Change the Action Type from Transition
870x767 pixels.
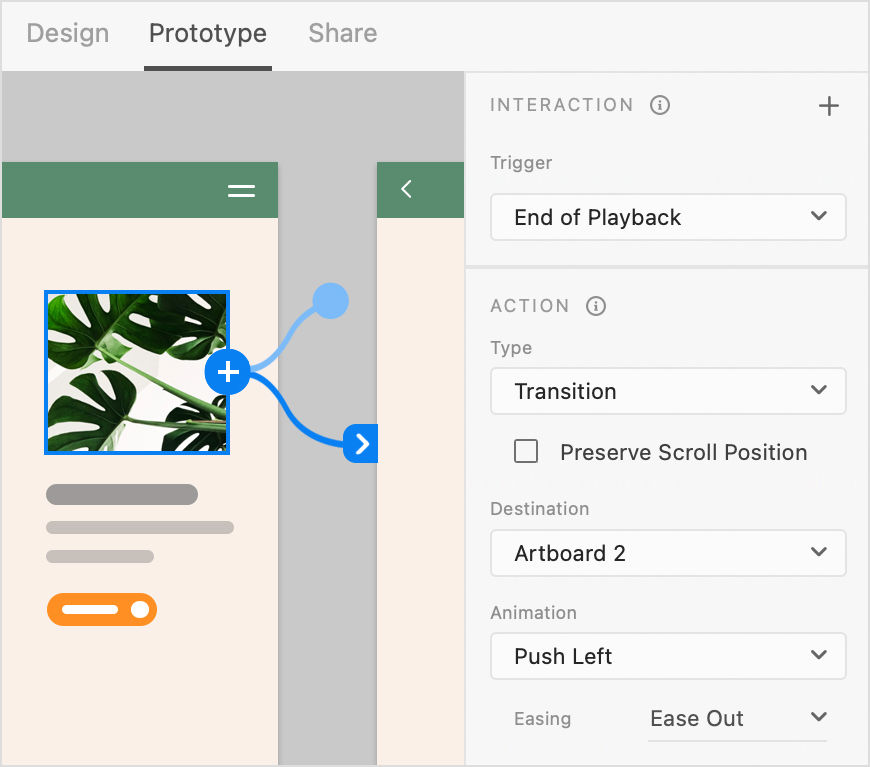tap(668, 391)
